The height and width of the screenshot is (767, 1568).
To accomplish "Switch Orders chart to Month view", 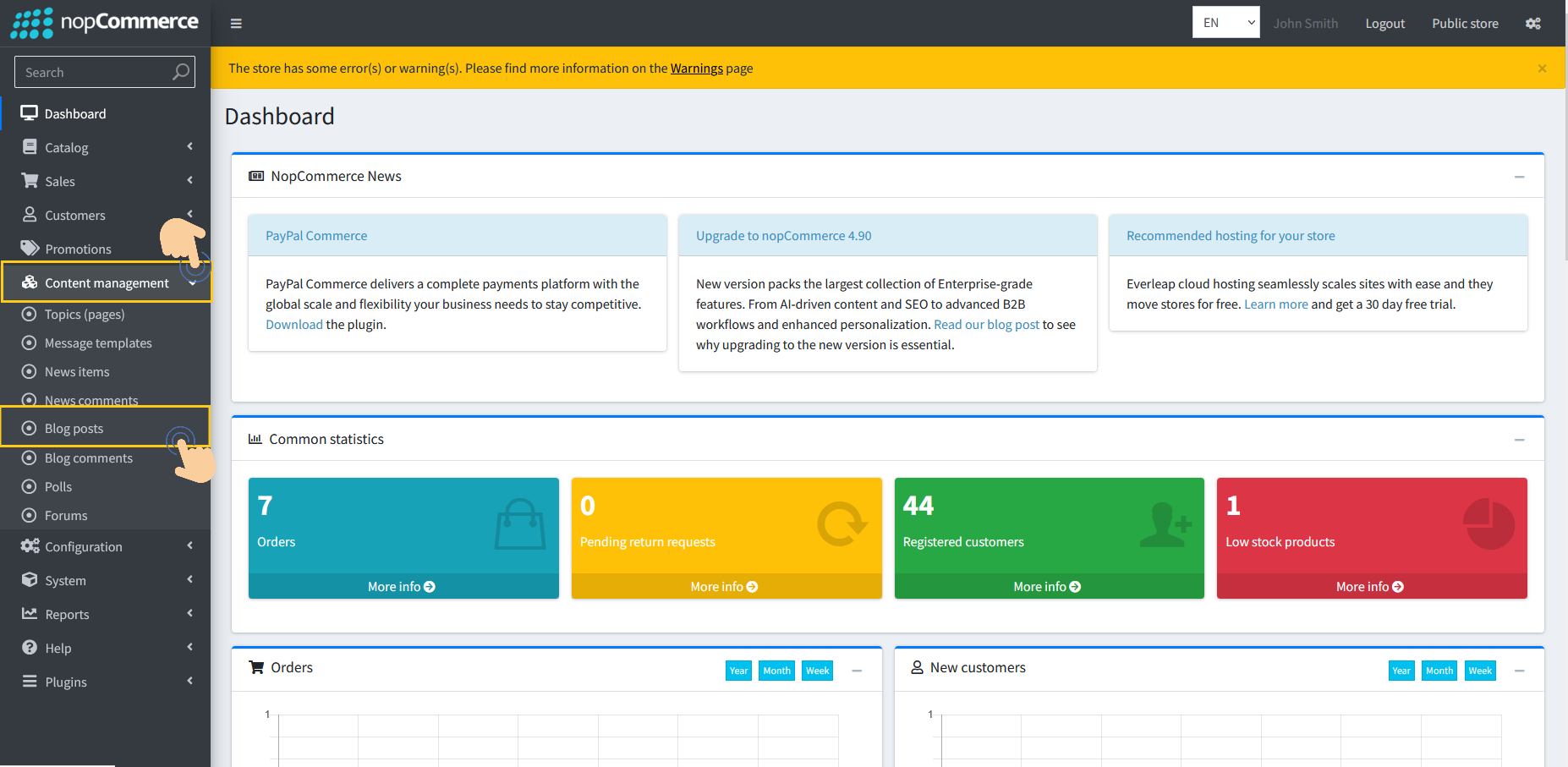I will (x=776, y=670).
